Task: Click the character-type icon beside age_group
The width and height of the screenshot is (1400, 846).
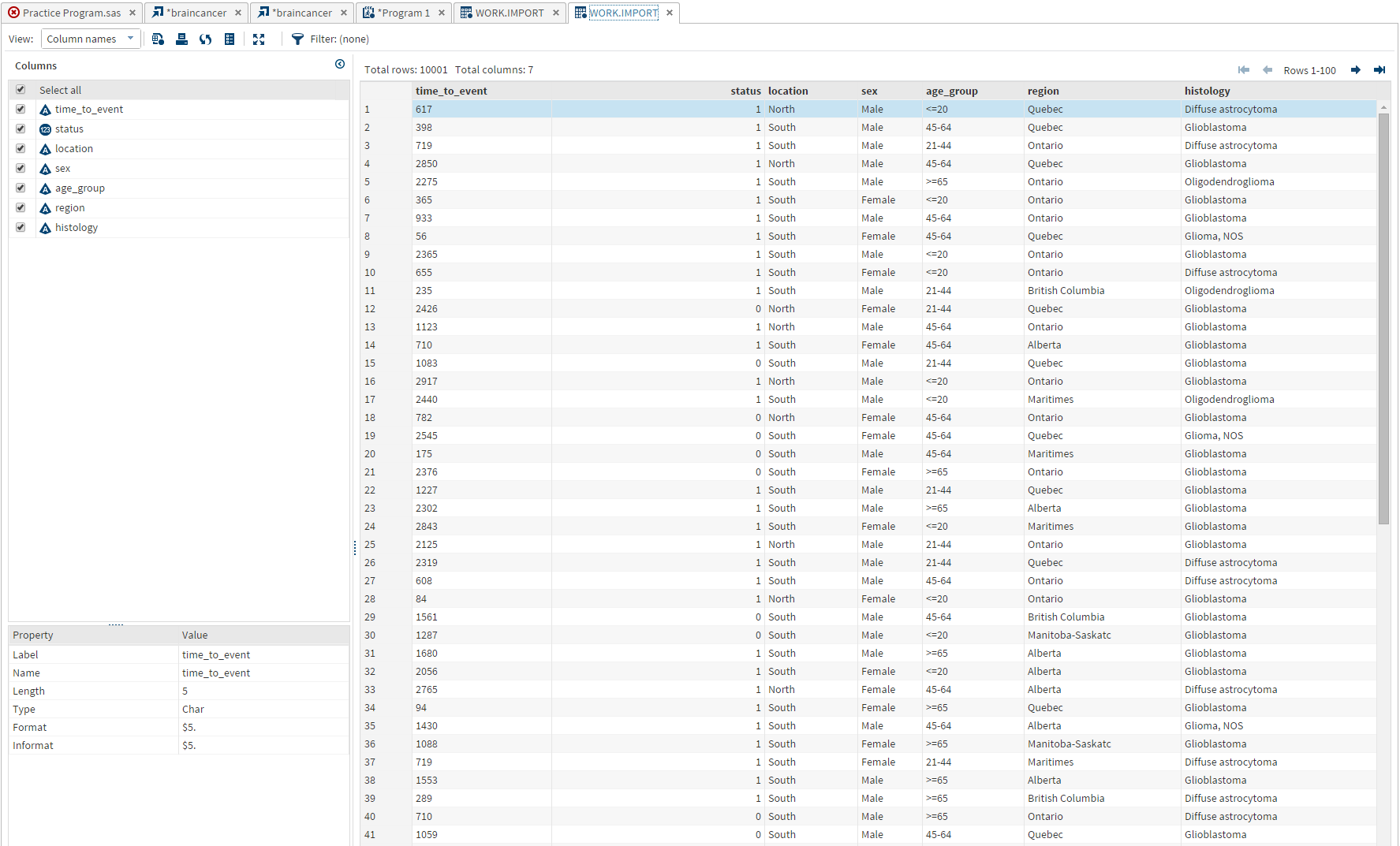Action: click(x=45, y=188)
